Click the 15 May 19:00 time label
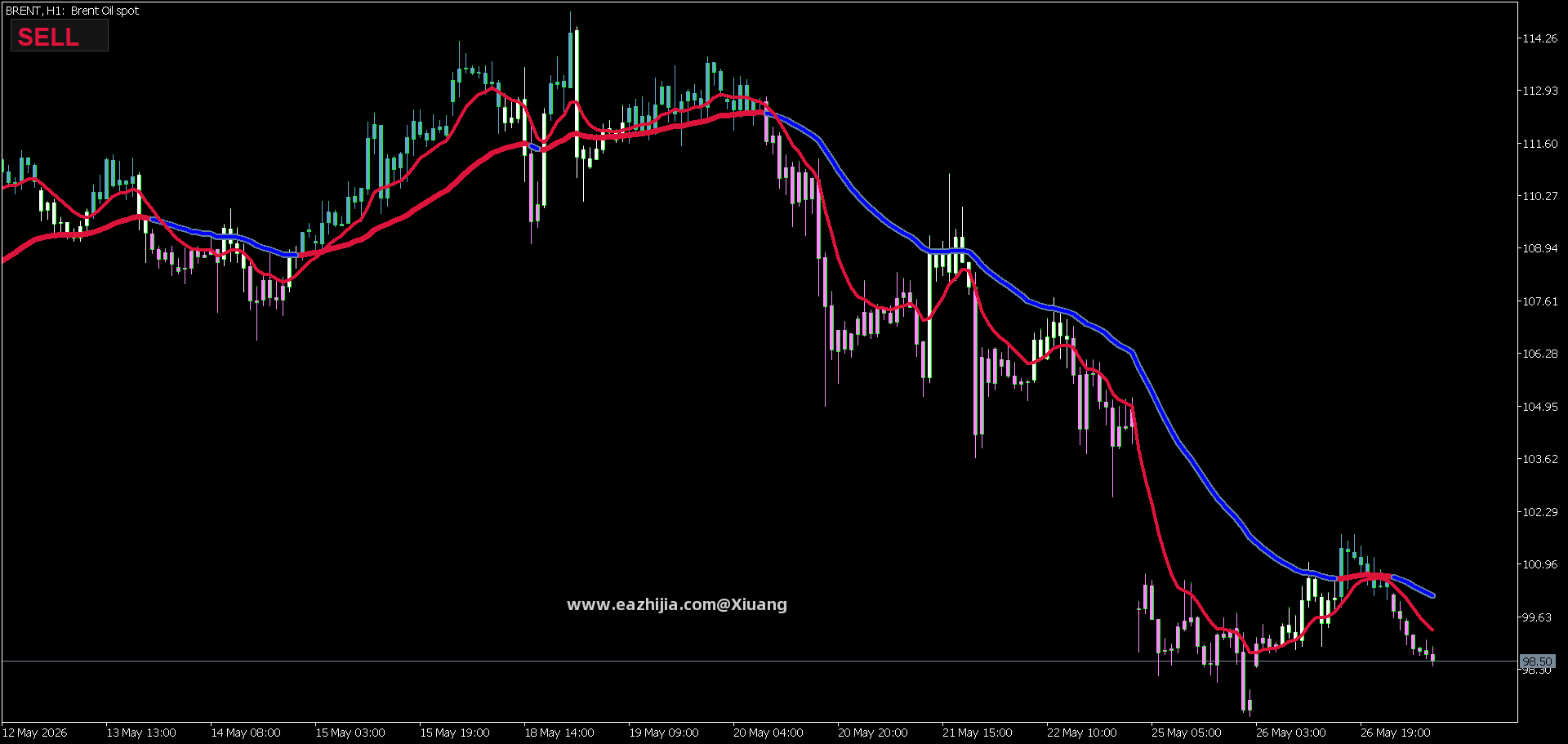Viewport: 1568px width, 744px height. 455,733
